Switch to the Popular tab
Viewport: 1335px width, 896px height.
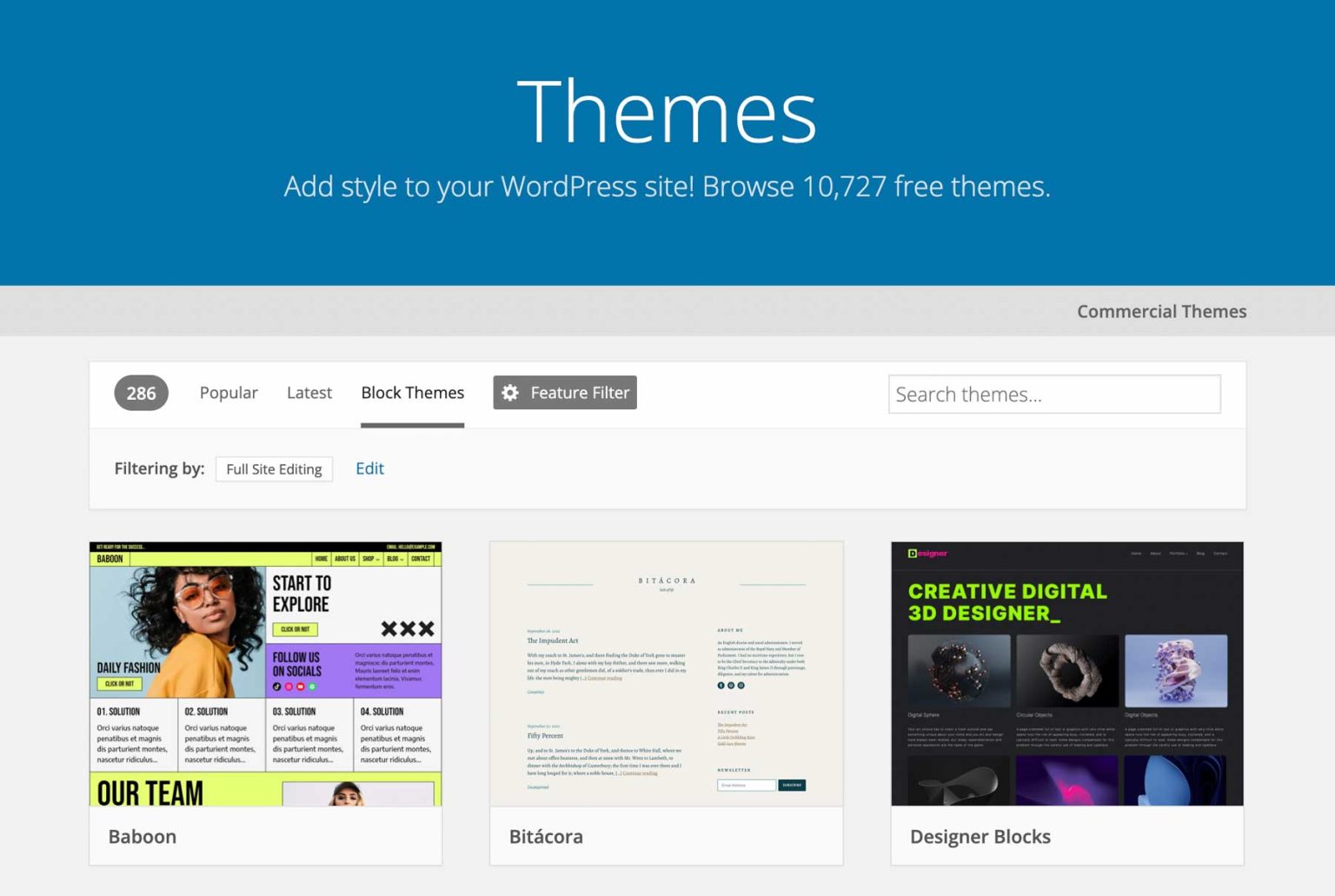(229, 393)
